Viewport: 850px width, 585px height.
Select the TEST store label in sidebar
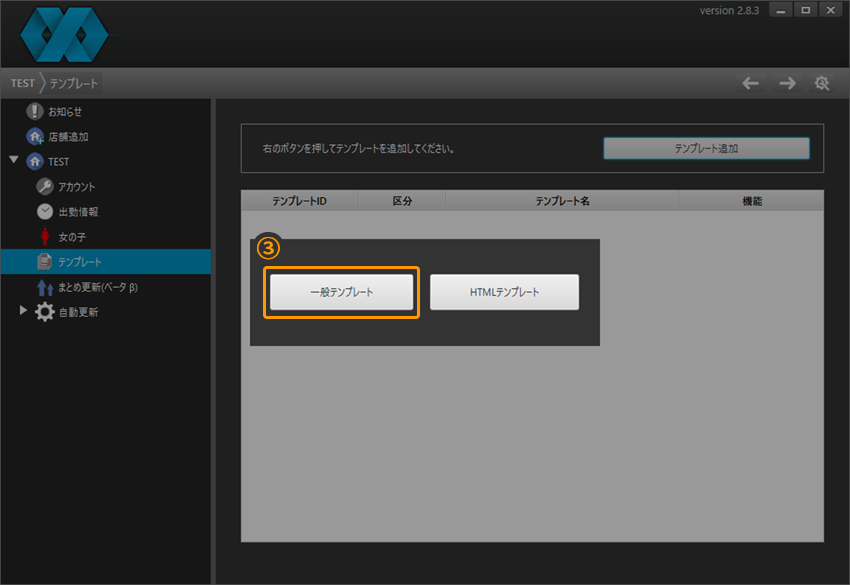(x=59, y=162)
